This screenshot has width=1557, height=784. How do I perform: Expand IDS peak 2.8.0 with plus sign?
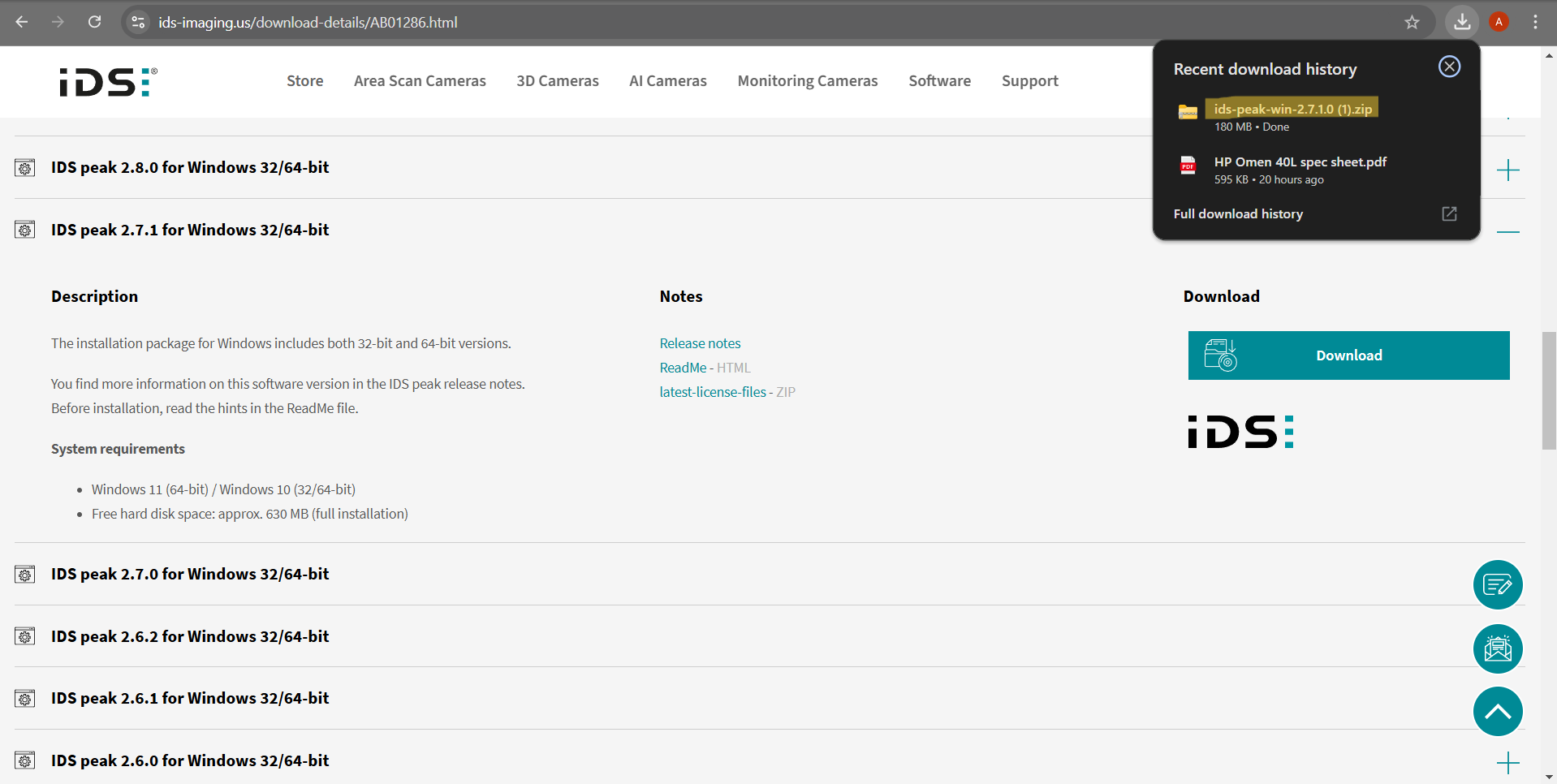1507,170
